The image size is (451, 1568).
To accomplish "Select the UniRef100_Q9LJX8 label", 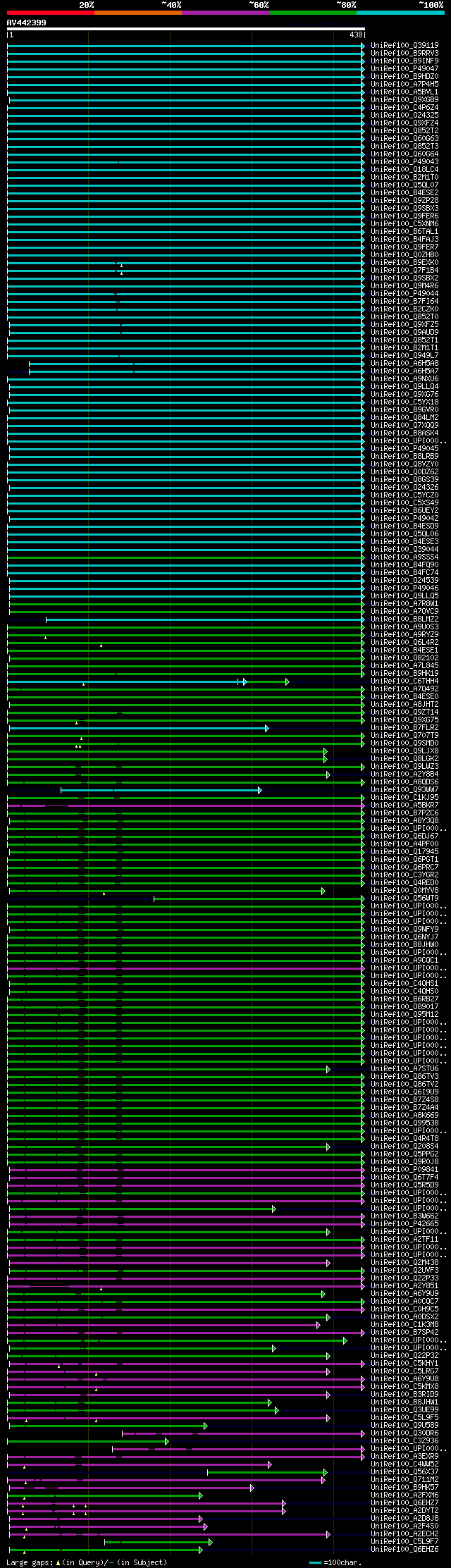I will (404, 751).
